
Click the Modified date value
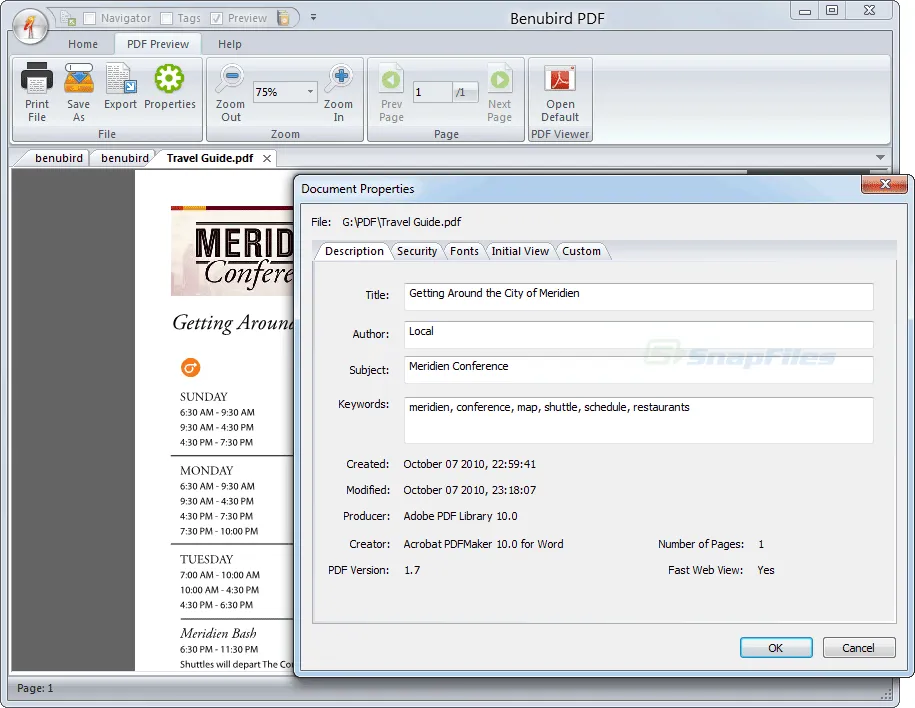(x=469, y=490)
